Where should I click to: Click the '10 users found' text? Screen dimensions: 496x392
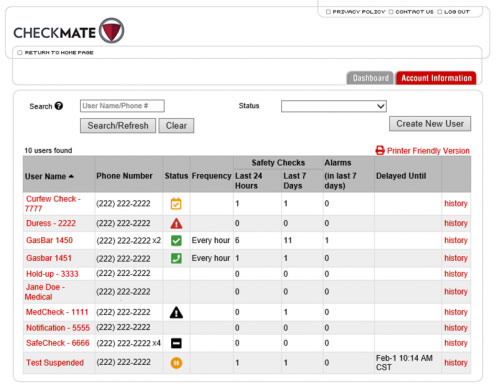(48, 150)
